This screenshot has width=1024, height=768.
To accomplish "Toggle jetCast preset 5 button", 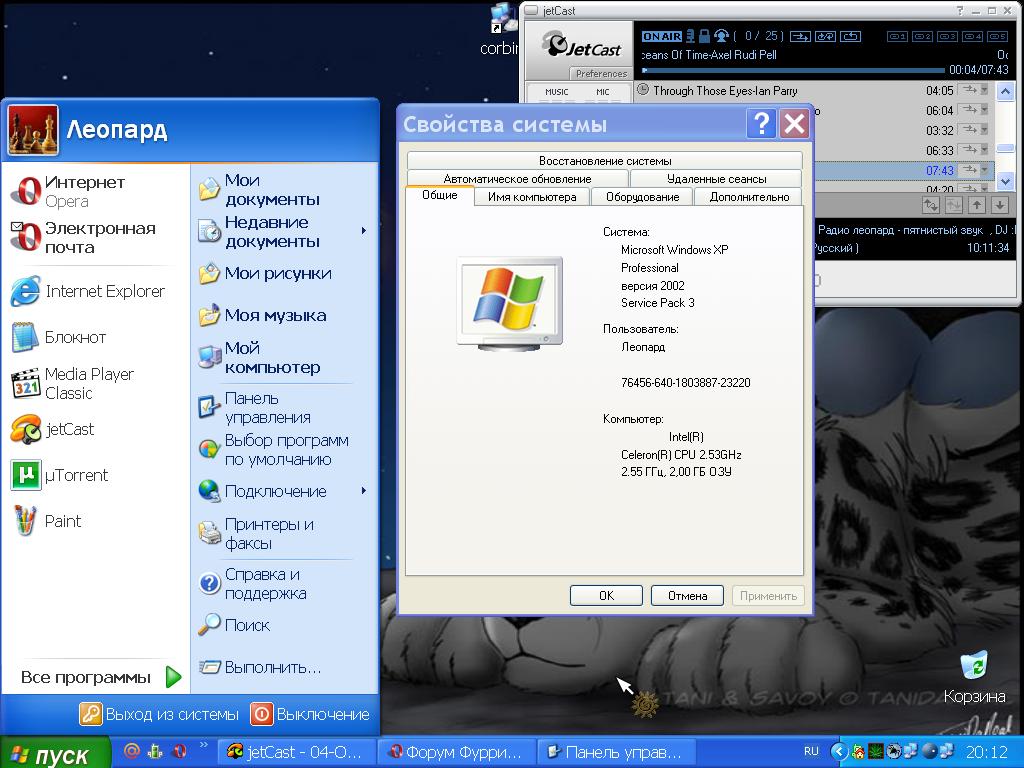I will [999, 37].
